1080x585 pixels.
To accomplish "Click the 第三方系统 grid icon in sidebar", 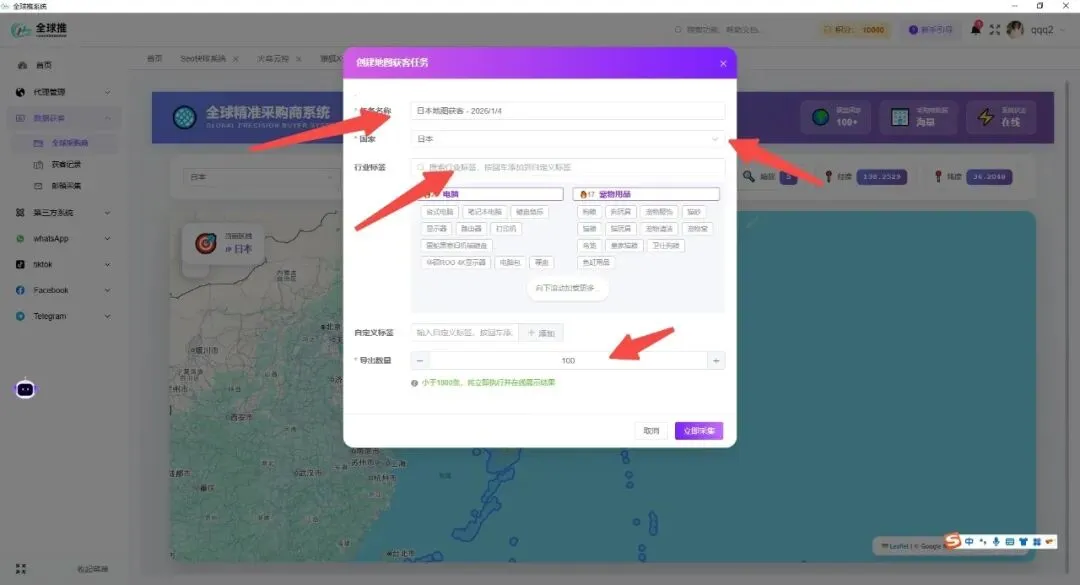I will (20, 212).
